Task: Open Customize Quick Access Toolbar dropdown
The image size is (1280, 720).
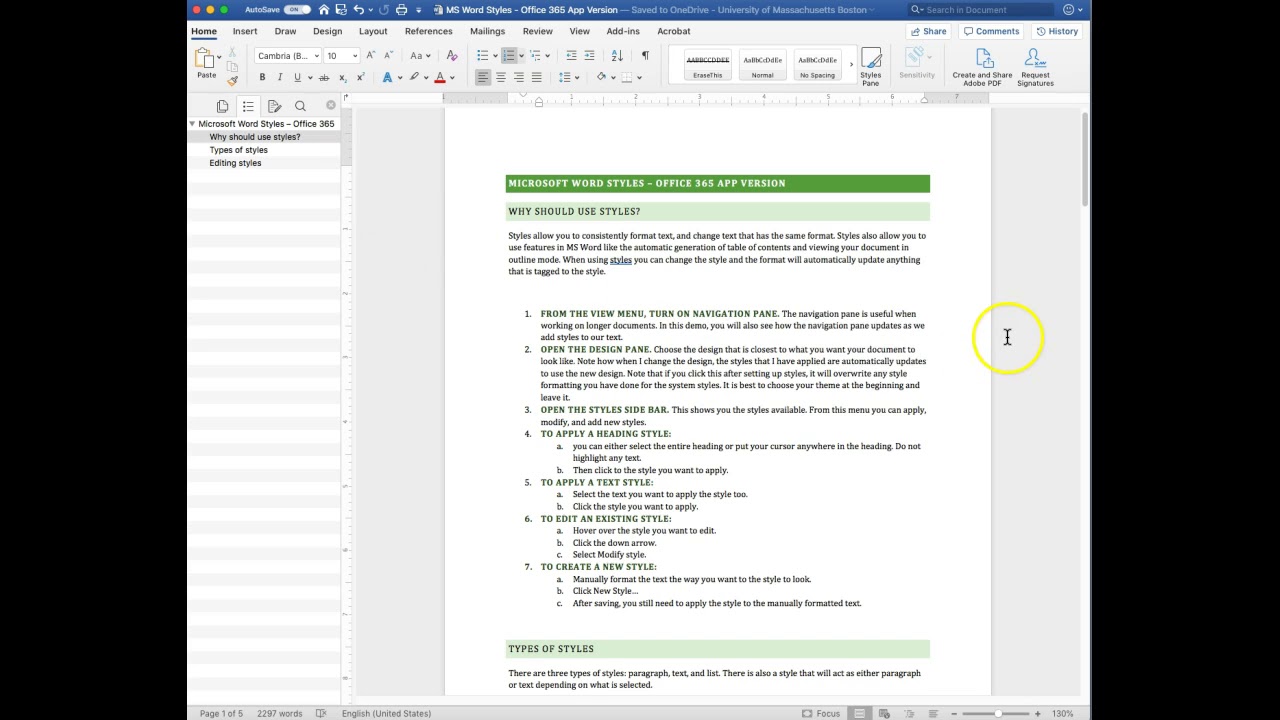Action: click(417, 10)
